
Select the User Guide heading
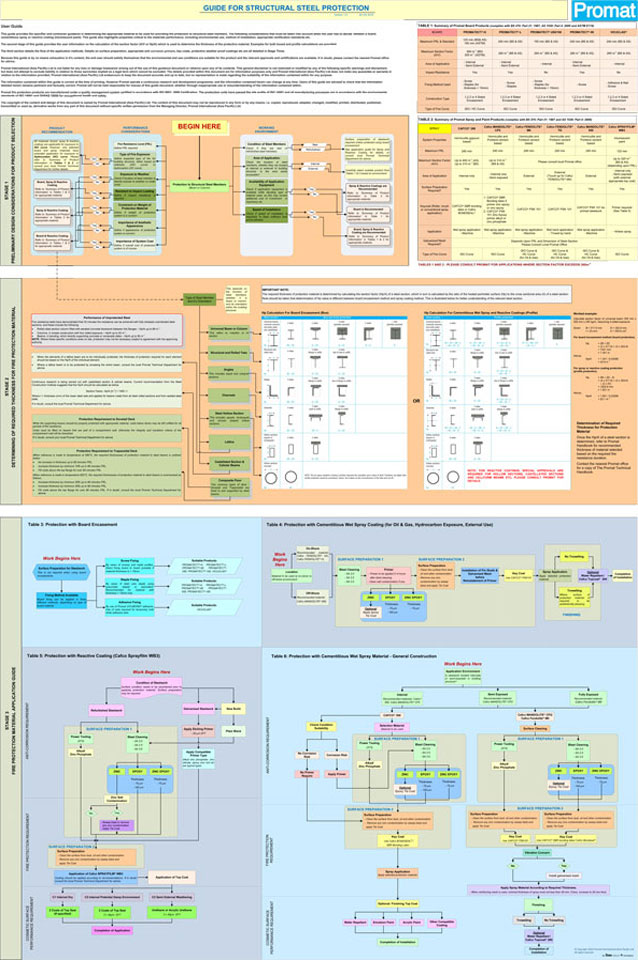[11, 27]
